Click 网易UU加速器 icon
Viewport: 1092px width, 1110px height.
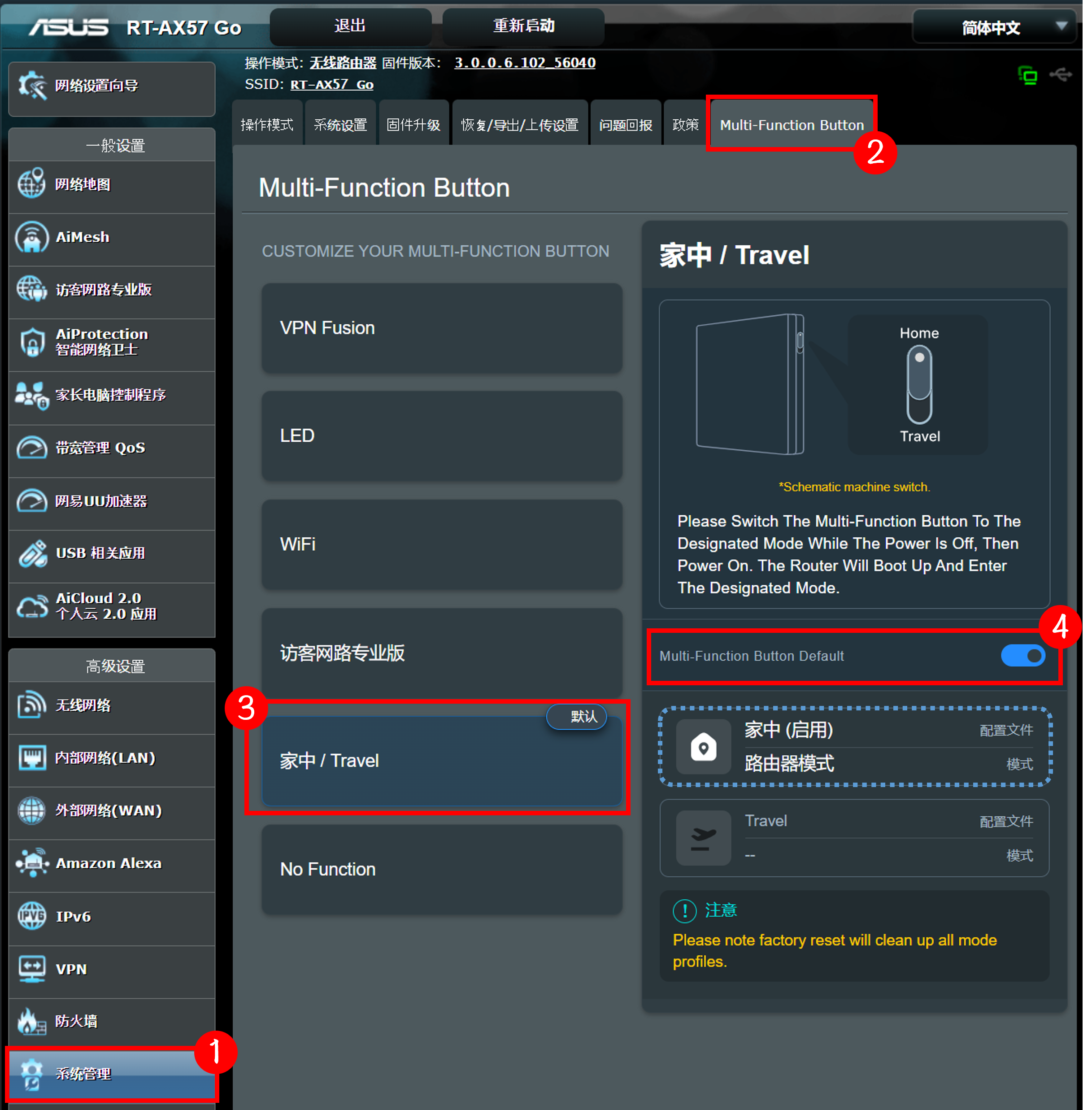point(31,500)
